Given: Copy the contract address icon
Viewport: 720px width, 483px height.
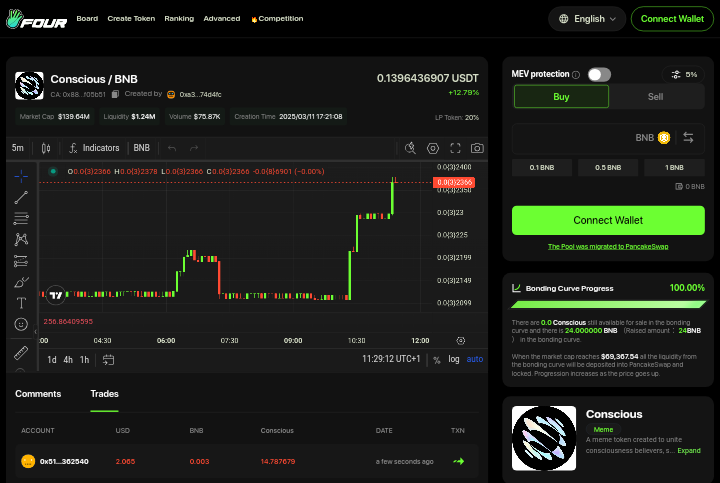Looking at the screenshot, I should coord(115,94).
